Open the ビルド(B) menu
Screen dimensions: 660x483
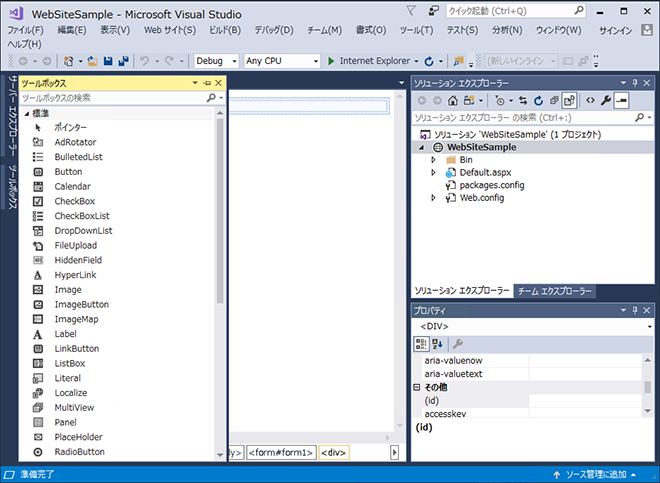pyautogui.click(x=225, y=30)
